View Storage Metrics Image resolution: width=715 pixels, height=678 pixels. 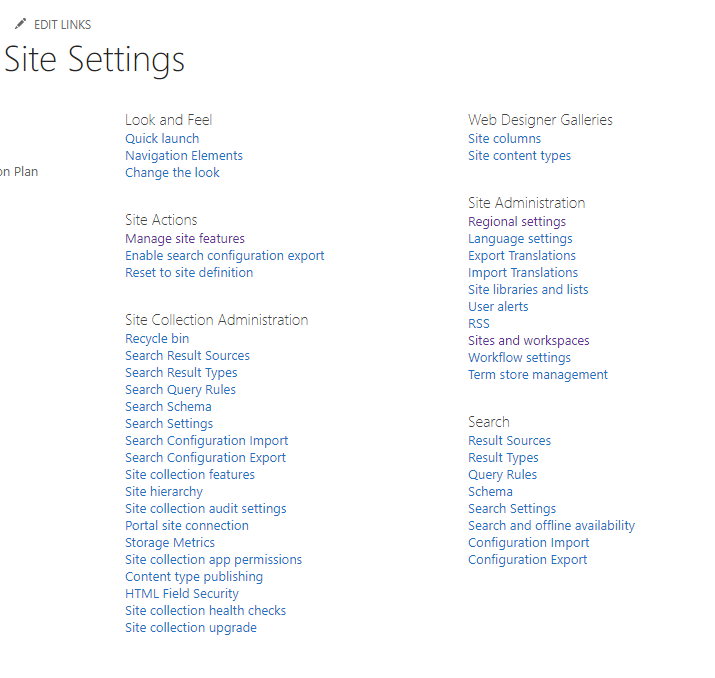click(x=170, y=543)
